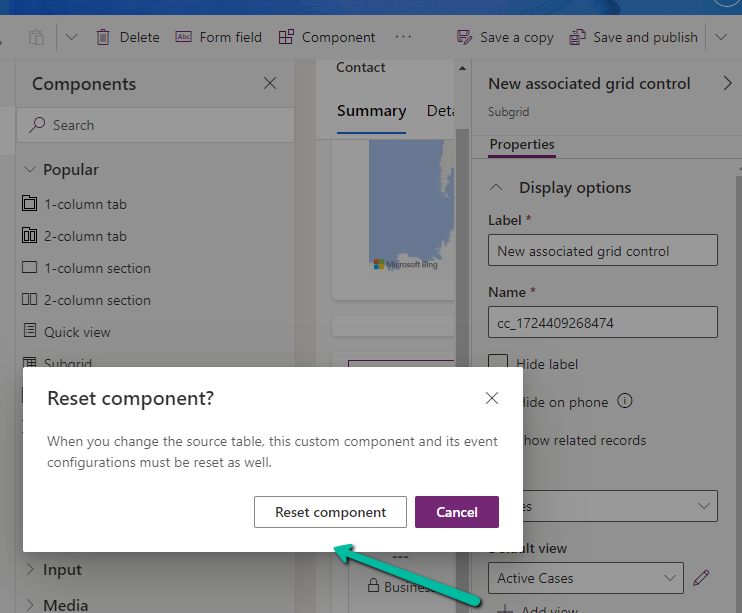Click the purple Cancel button
Viewport: 742px width, 613px height.
tap(456, 512)
